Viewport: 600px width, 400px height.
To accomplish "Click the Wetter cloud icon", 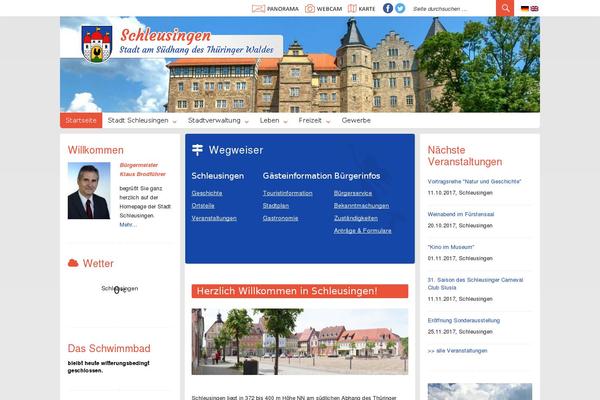I will pos(73,263).
